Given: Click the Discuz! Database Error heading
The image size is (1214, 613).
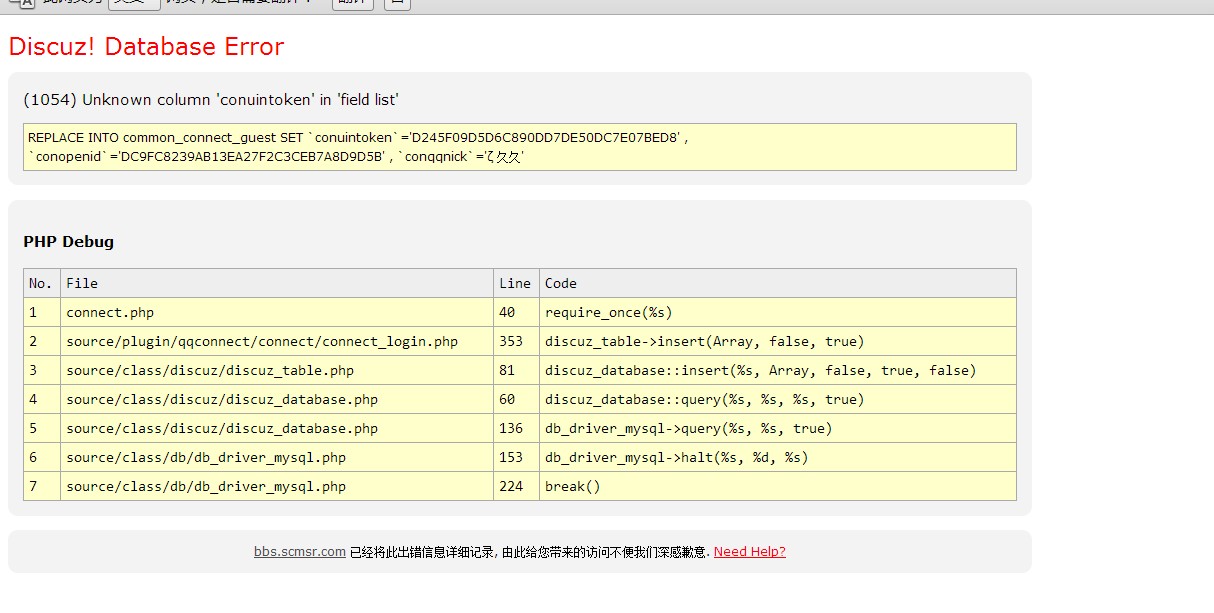Looking at the screenshot, I should point(146,47).
